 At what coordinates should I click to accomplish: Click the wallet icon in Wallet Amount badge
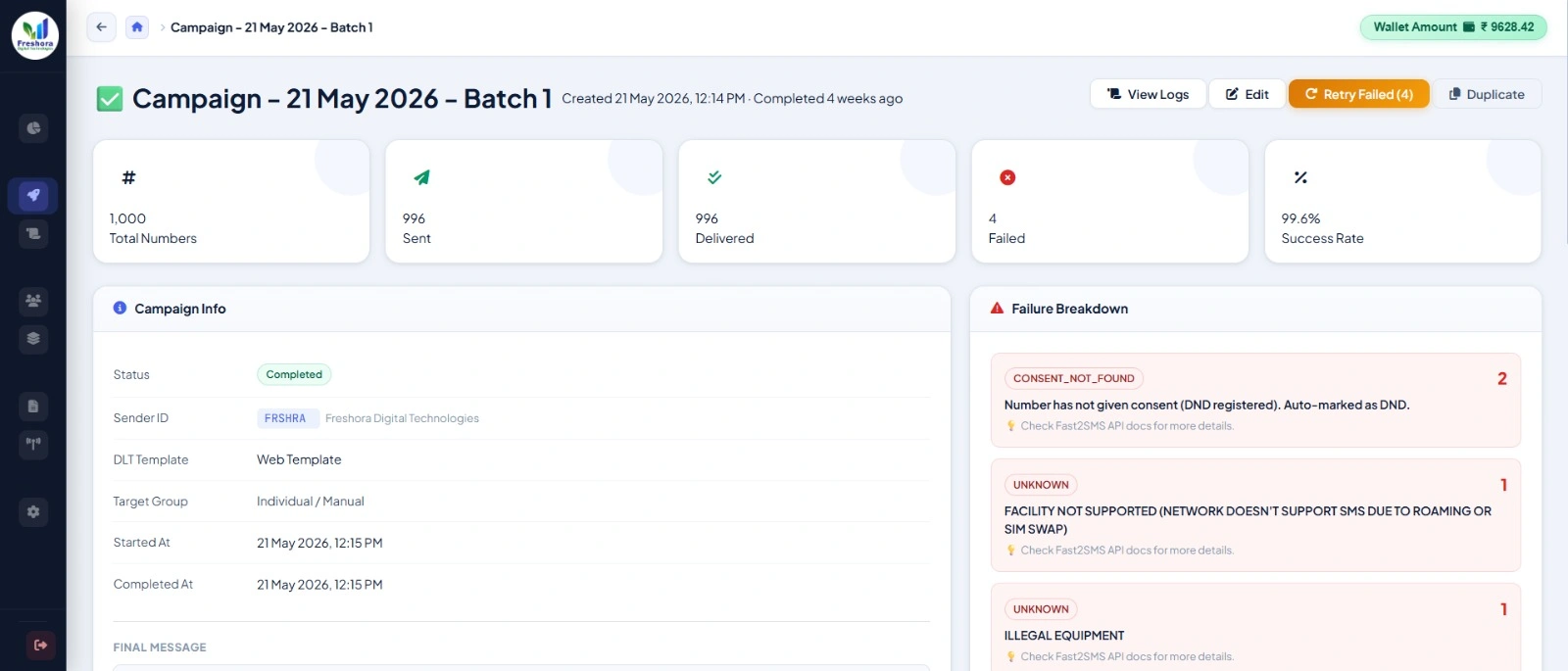[1469, 27]
